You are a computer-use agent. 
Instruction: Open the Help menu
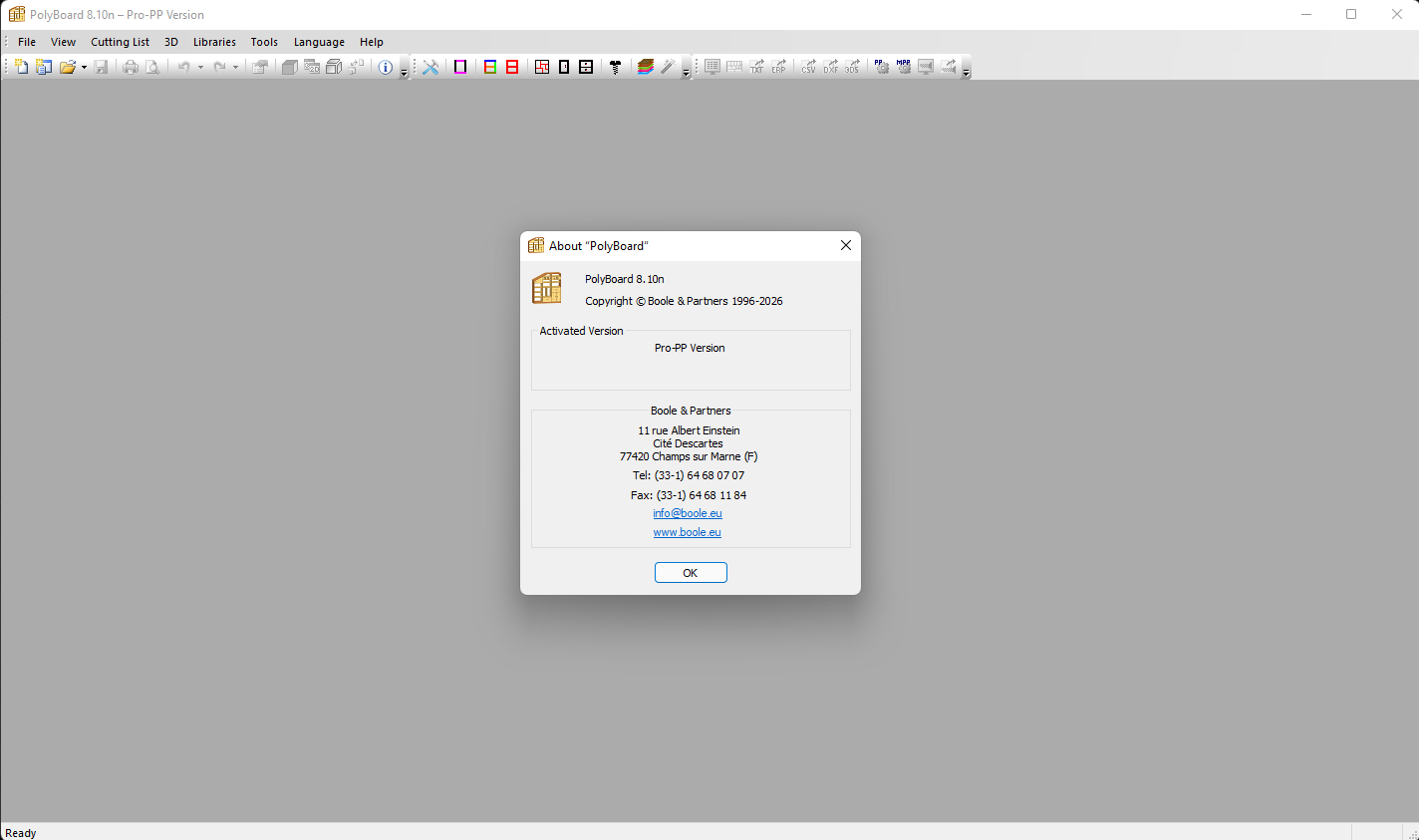372,42
